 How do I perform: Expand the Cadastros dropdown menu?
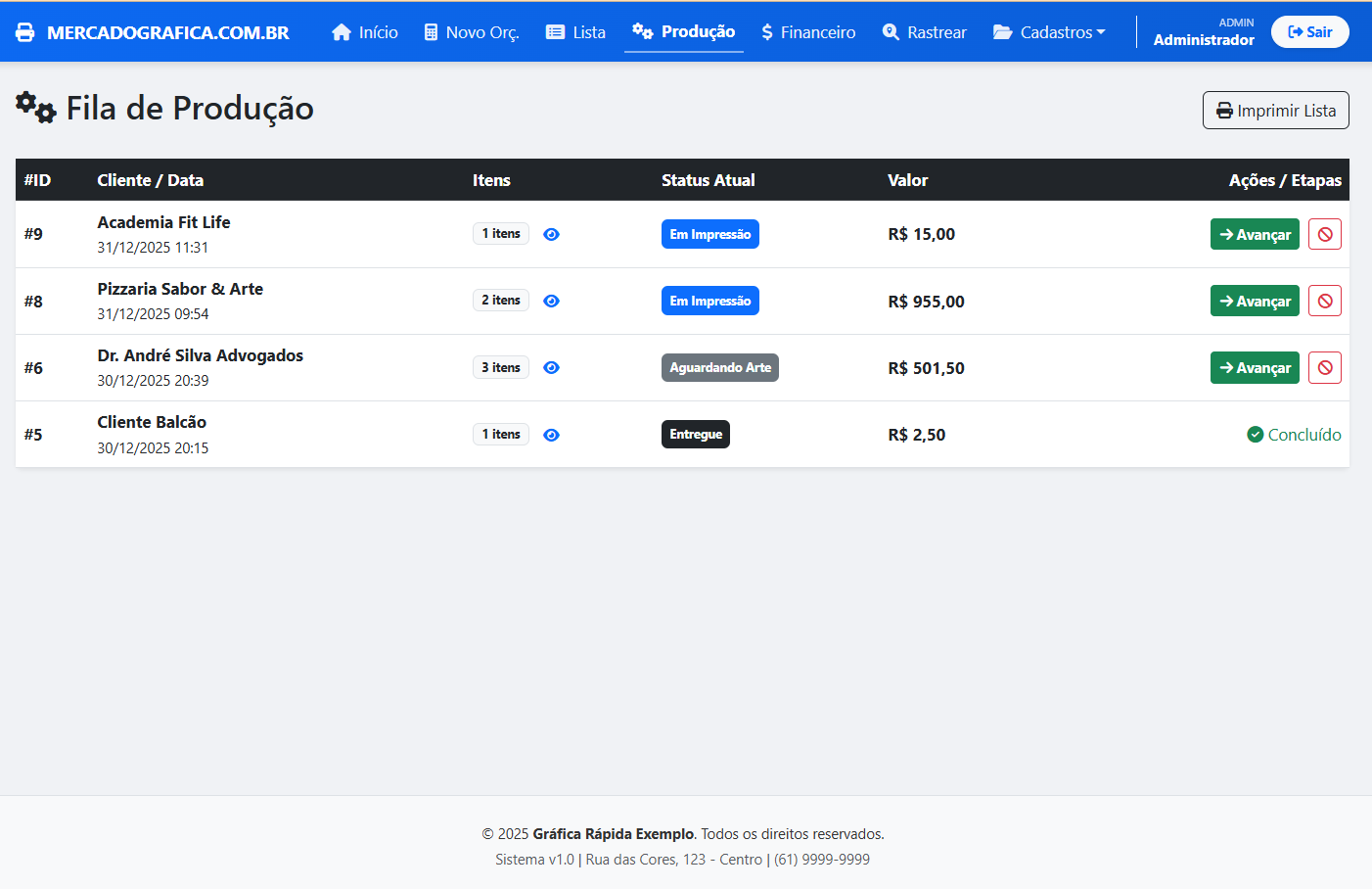[1049, 32]
